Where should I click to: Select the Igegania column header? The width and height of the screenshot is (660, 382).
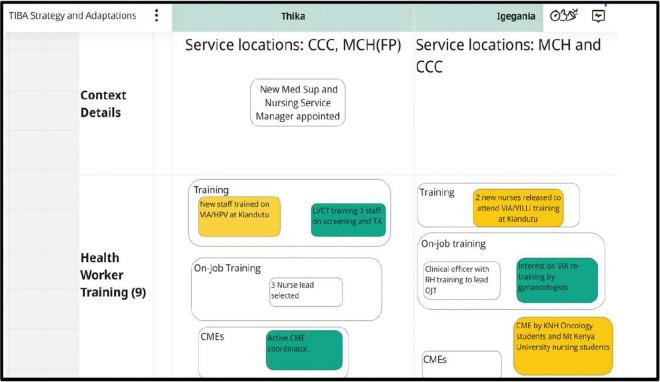(x=479, y=16)
